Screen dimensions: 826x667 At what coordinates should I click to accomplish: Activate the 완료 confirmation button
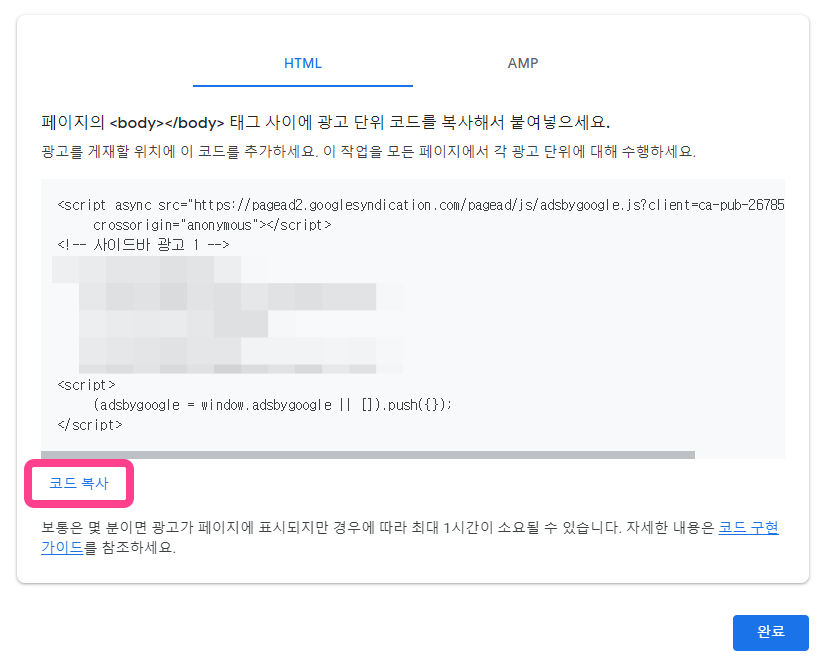[770, 632]
